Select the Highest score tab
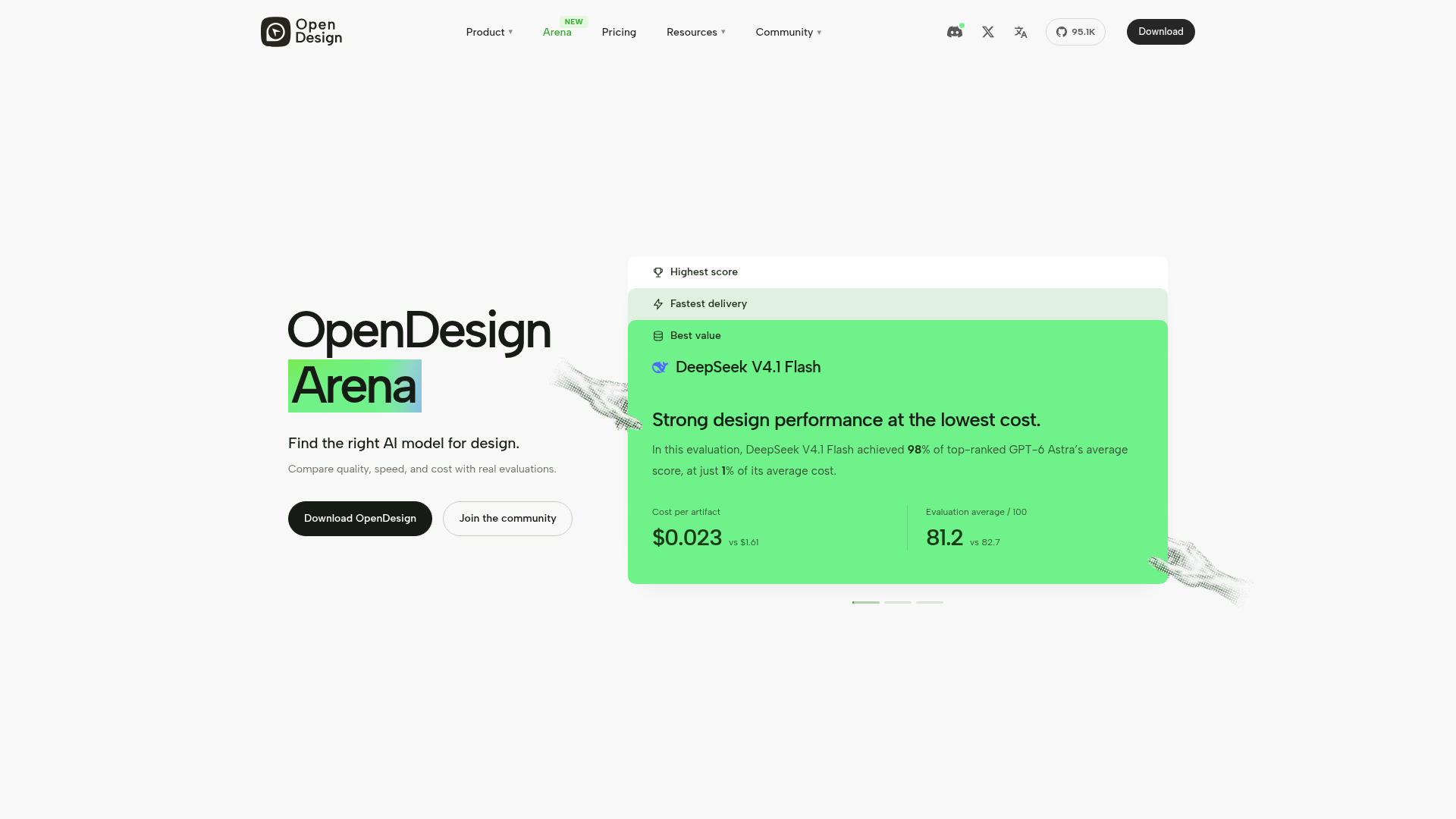This screenshot has height=819, width=1456. tap(898, 272)
